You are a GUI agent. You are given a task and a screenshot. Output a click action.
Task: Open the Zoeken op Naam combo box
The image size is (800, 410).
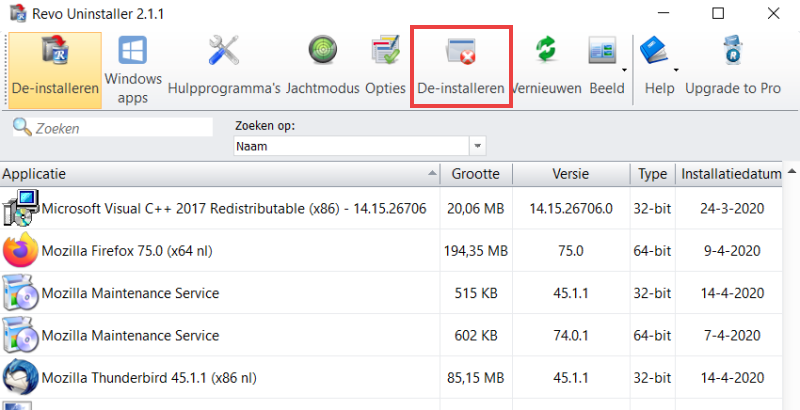[x=359, y=146]
